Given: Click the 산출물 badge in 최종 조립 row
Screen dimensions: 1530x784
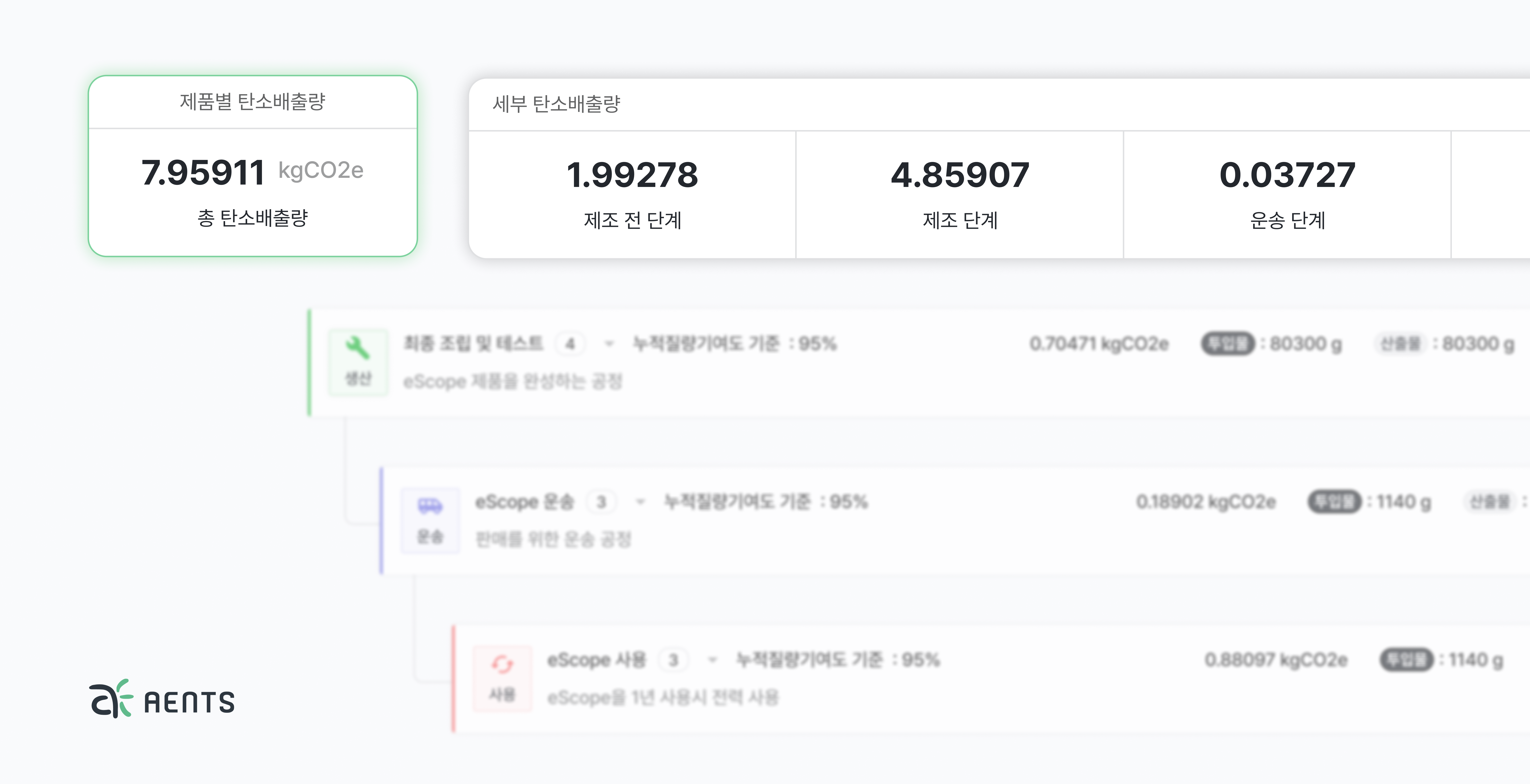Looking at the screenshot, I should pyautogui.click(x=1400, y=343).
